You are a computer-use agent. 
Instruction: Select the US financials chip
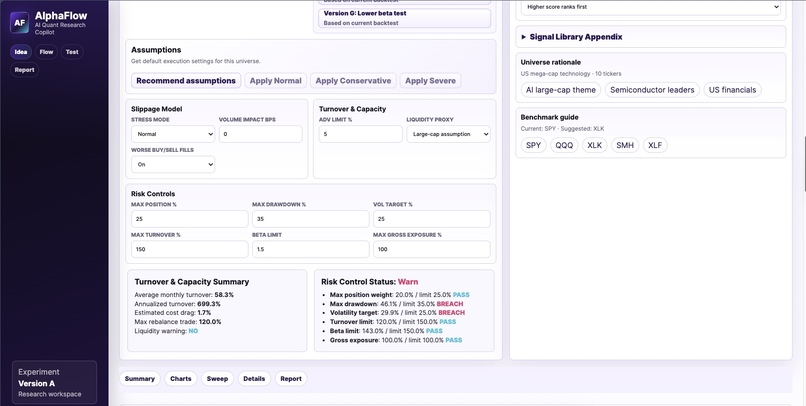(732, 90)
